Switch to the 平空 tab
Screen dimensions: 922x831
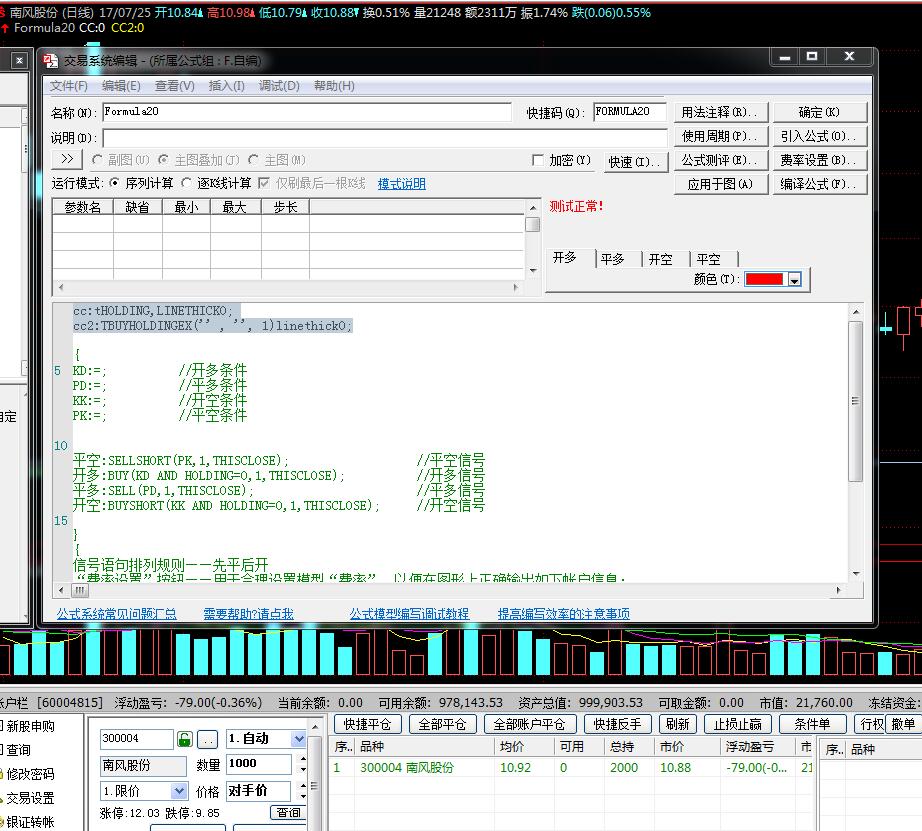[709, 259]
